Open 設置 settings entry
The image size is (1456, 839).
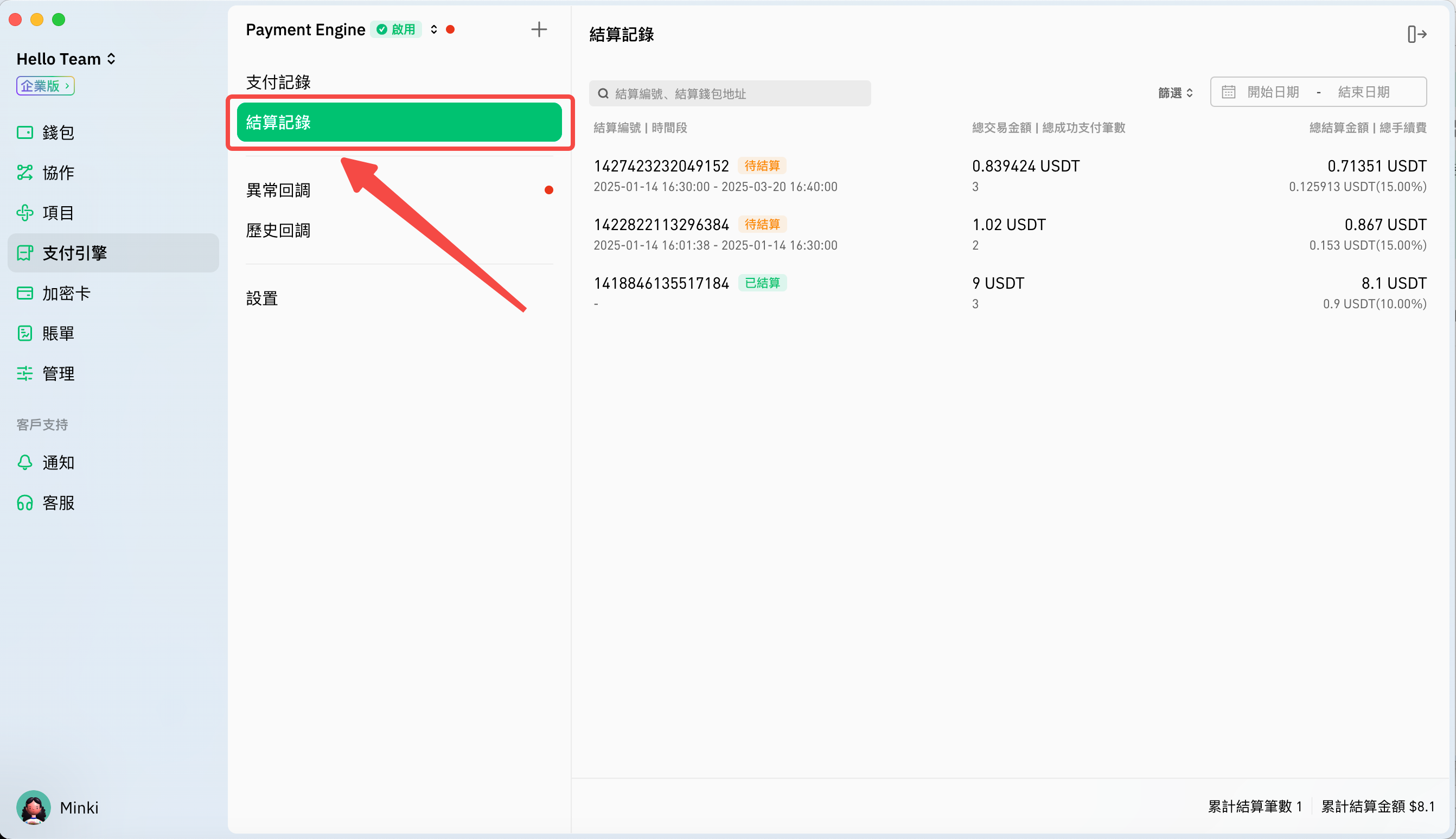(262, 298)
